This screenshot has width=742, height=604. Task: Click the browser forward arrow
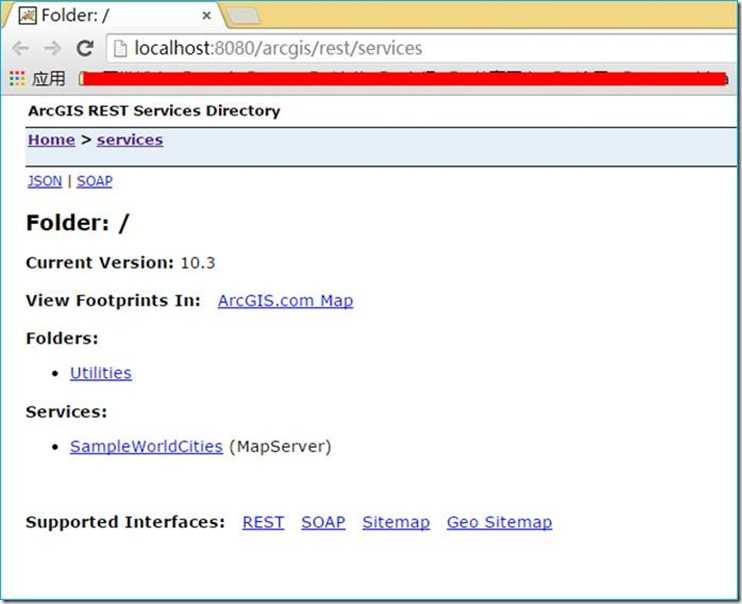(x=52, y=48)
